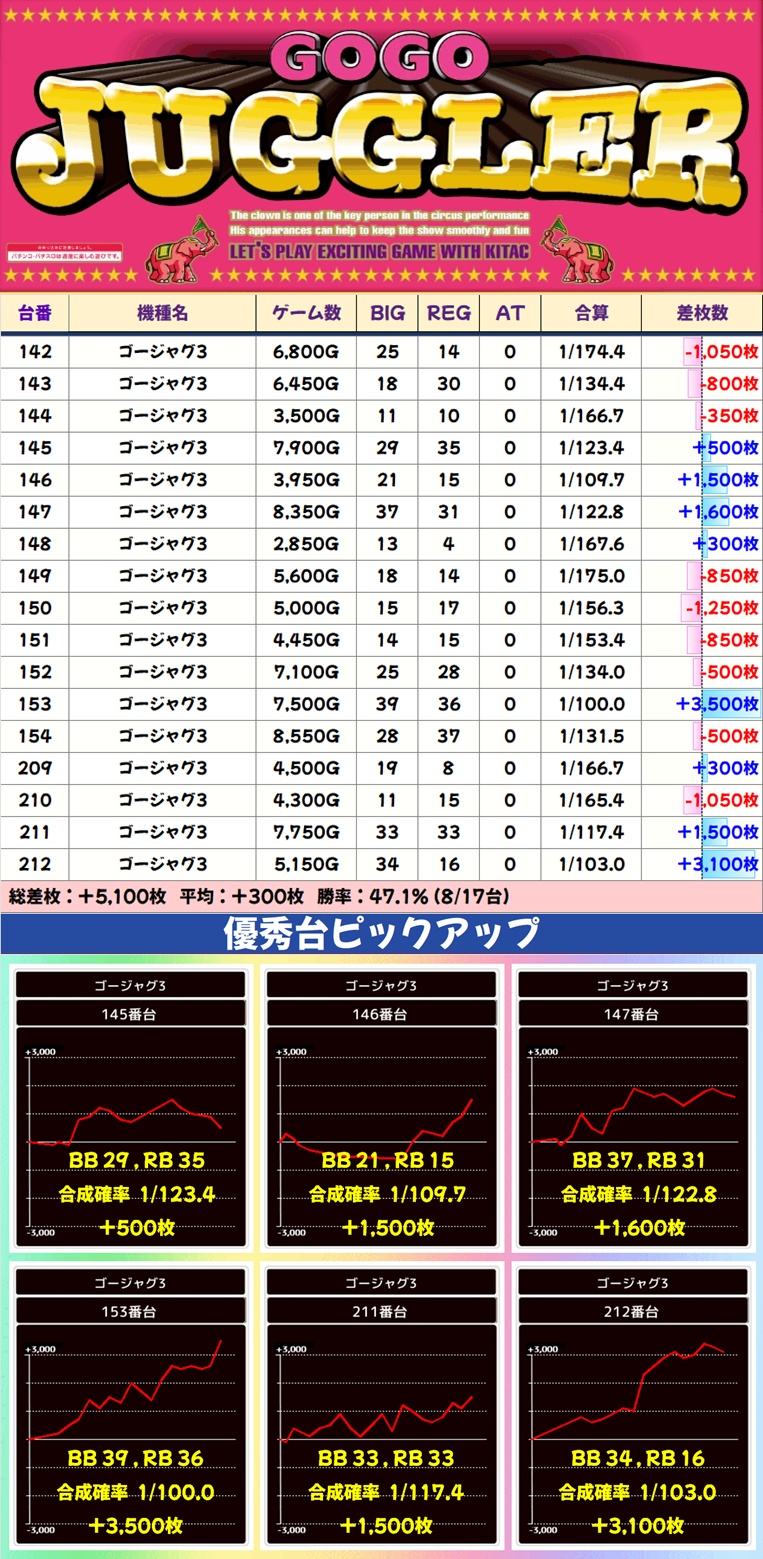Click the +1,600枚 bar in row 147
Viewport: 763px width, 1559px height.
[717, 512]
